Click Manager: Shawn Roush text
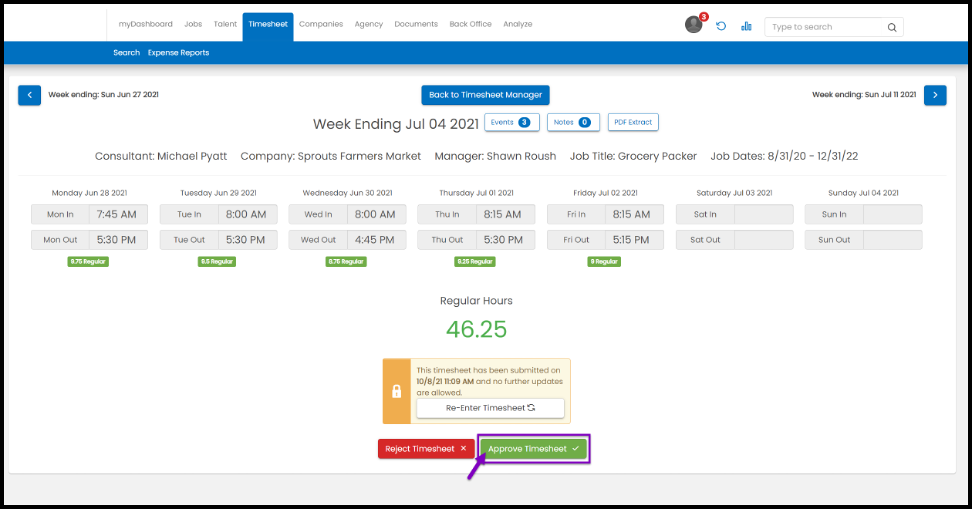972x510 pixels. point(495,156)
